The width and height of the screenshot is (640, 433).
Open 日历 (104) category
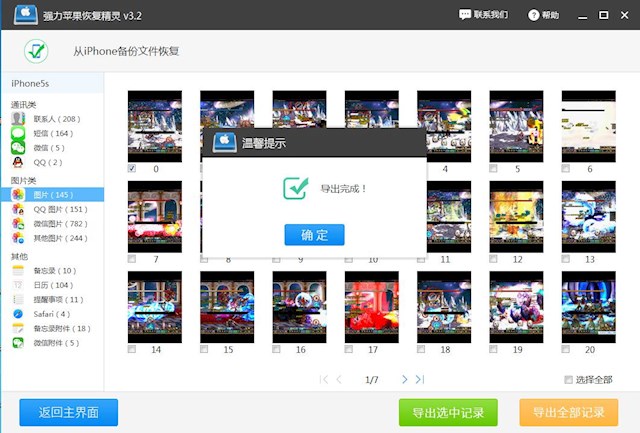(52, 285)
